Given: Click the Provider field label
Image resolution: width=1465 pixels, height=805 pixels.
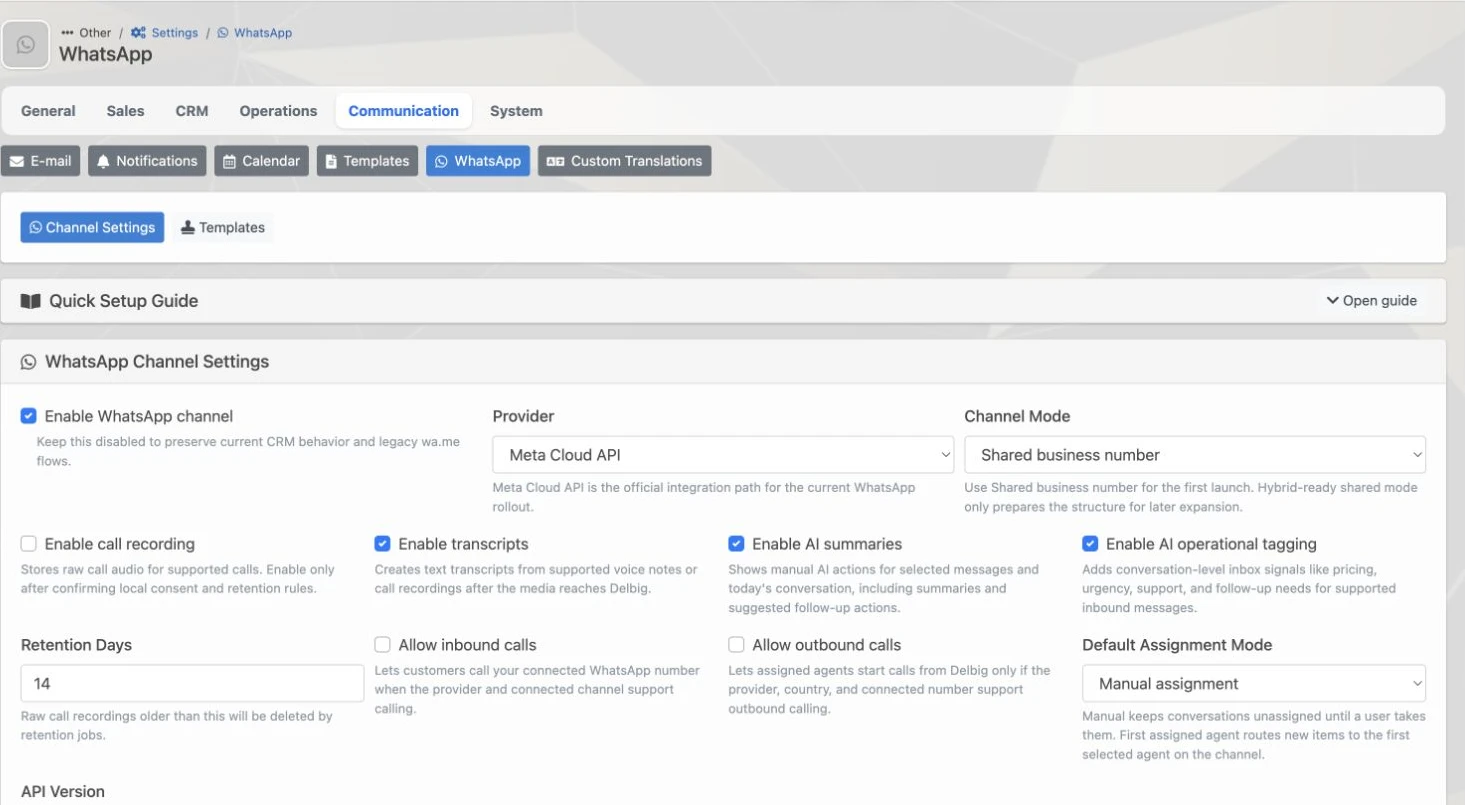Looking at the screenshot, I should pos(523,416).
